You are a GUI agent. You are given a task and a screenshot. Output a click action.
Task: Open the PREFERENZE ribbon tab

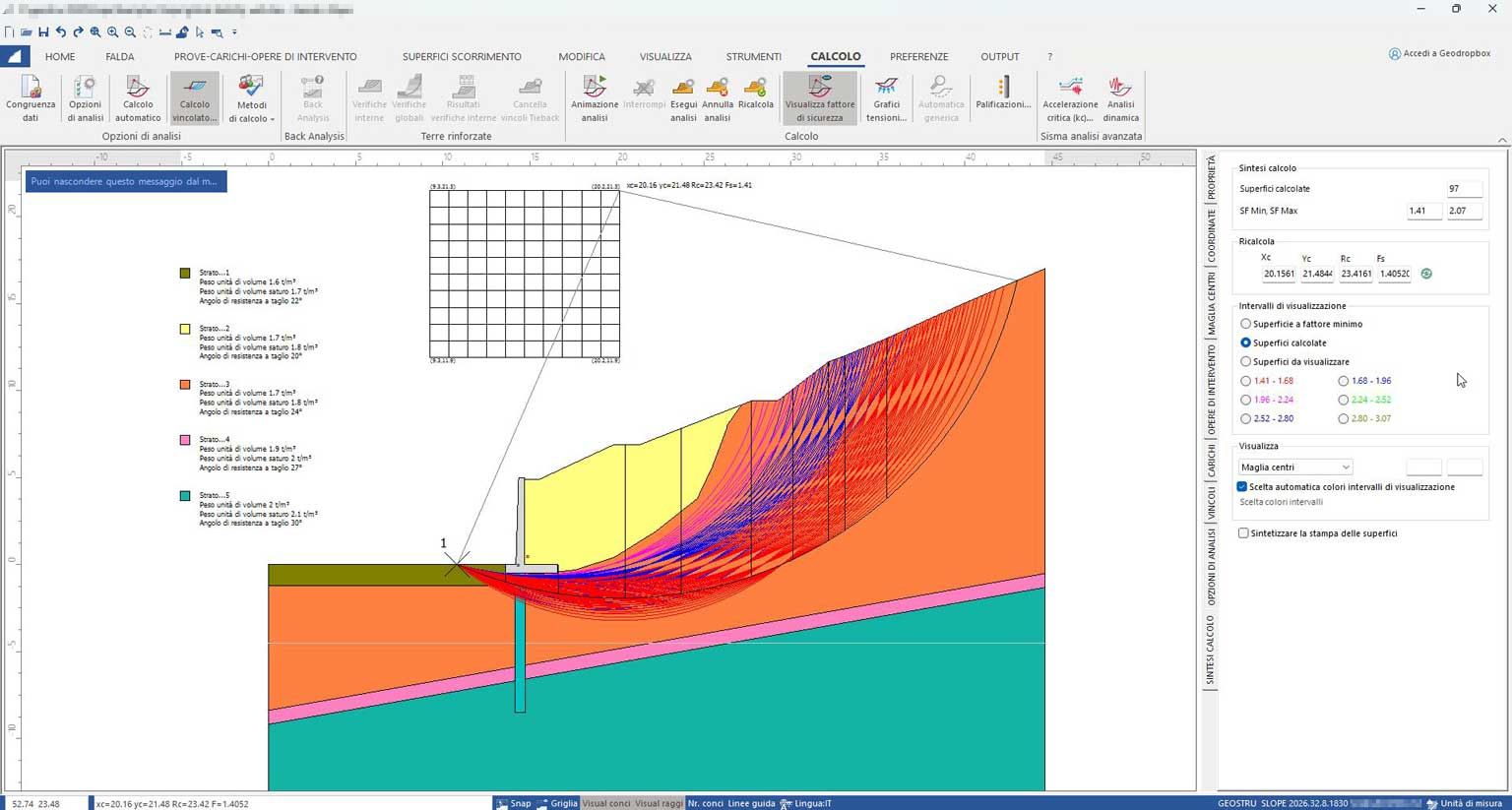(x=918, y=56)
